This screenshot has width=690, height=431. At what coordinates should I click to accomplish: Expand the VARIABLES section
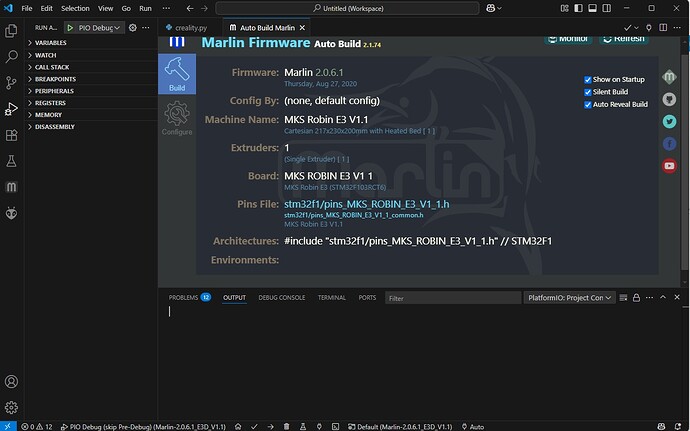92,43
